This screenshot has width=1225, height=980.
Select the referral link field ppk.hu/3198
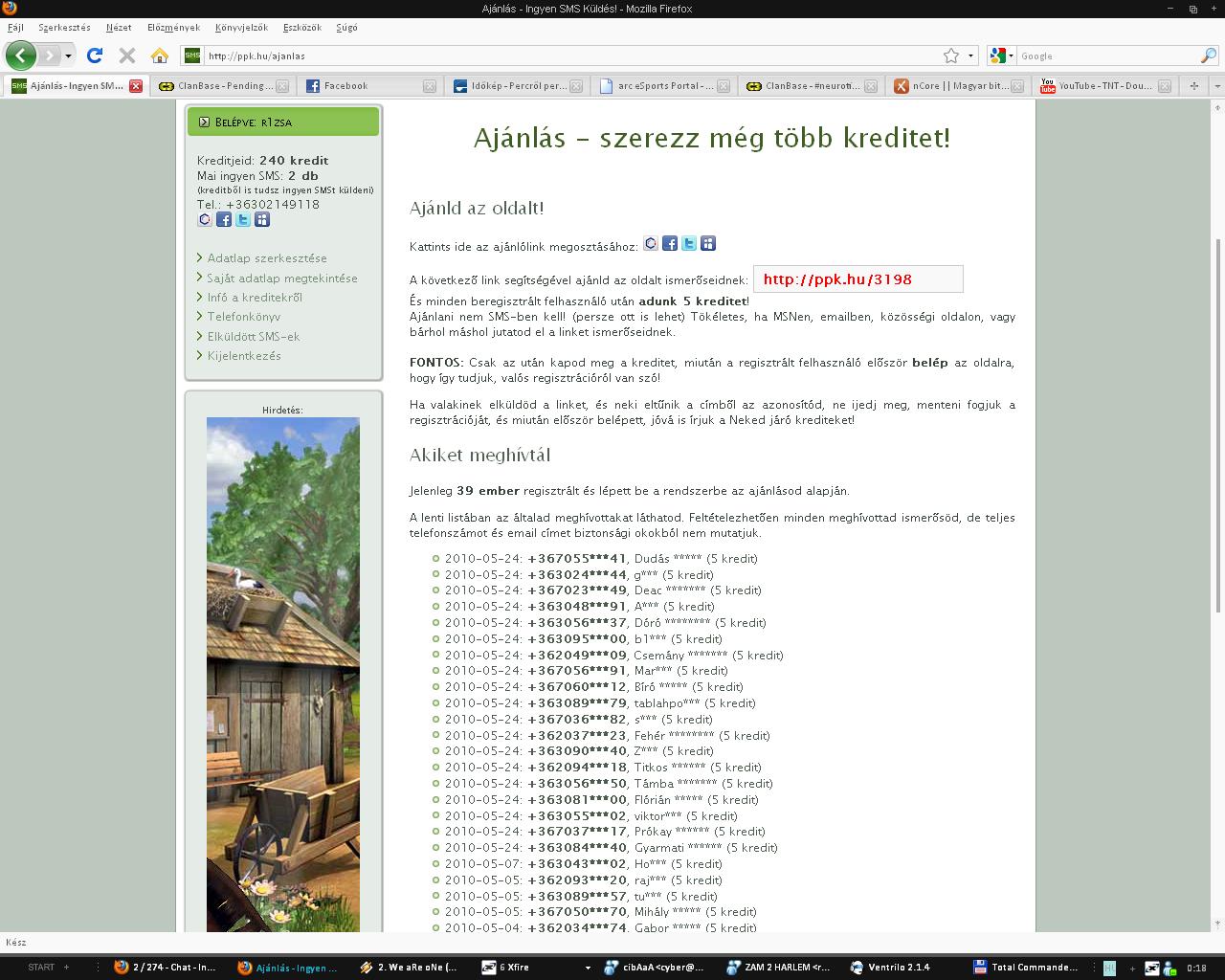tap(857, 279)
